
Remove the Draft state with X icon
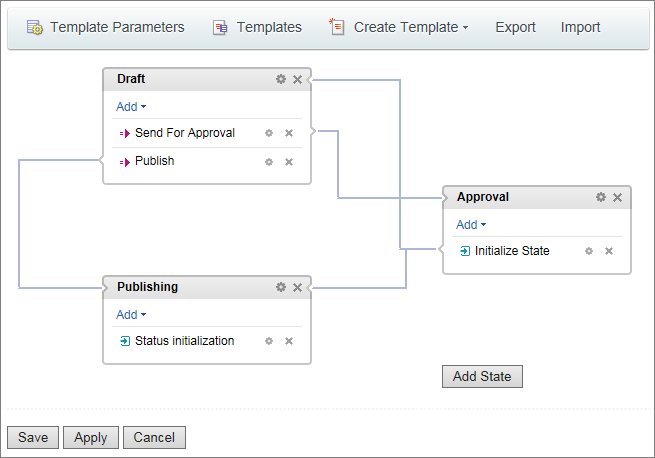tap(297, 79)
